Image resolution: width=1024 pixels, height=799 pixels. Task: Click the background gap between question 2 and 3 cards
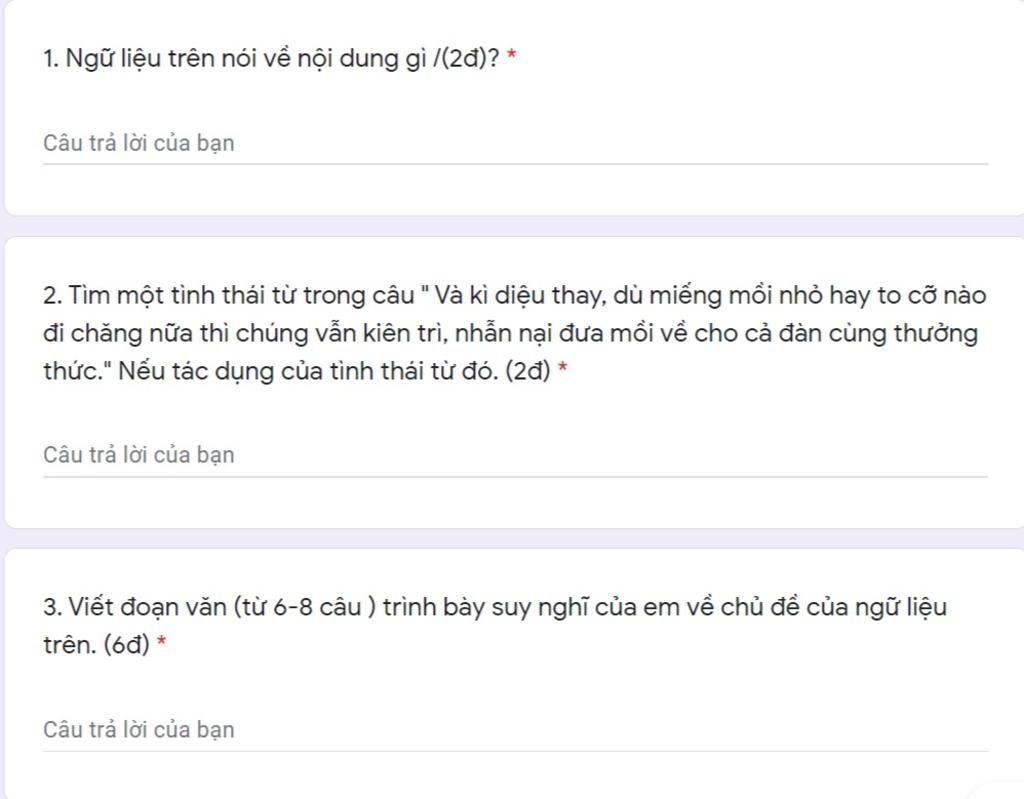tap(512, 538)
